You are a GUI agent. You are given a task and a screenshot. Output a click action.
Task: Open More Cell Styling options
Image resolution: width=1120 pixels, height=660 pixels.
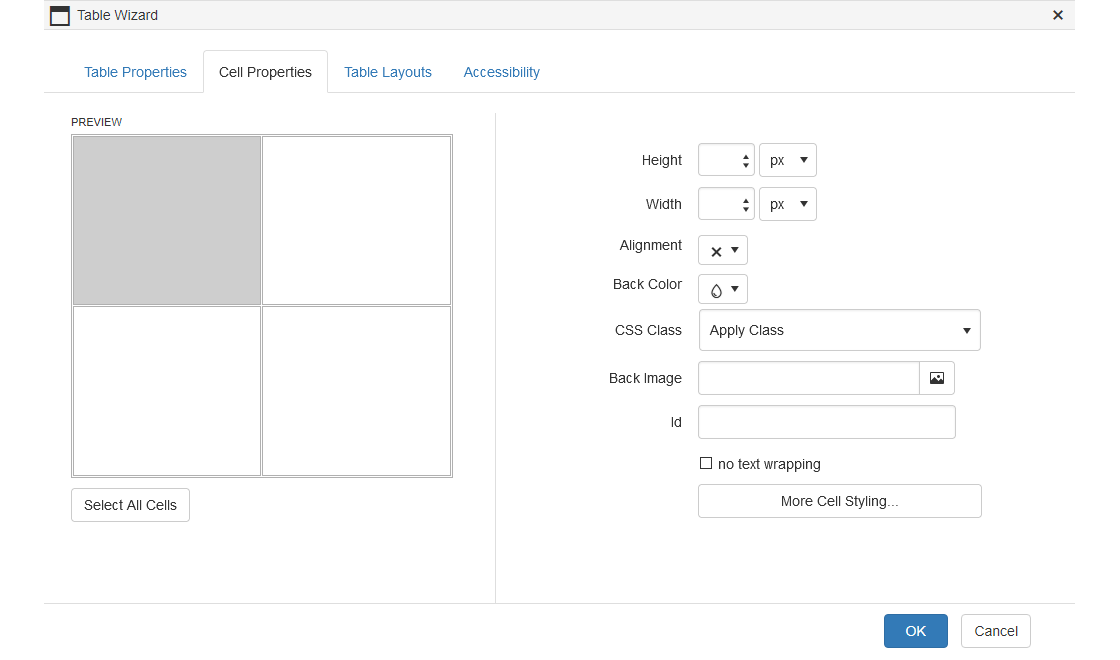pyautogui.click(x=839, y=501)
